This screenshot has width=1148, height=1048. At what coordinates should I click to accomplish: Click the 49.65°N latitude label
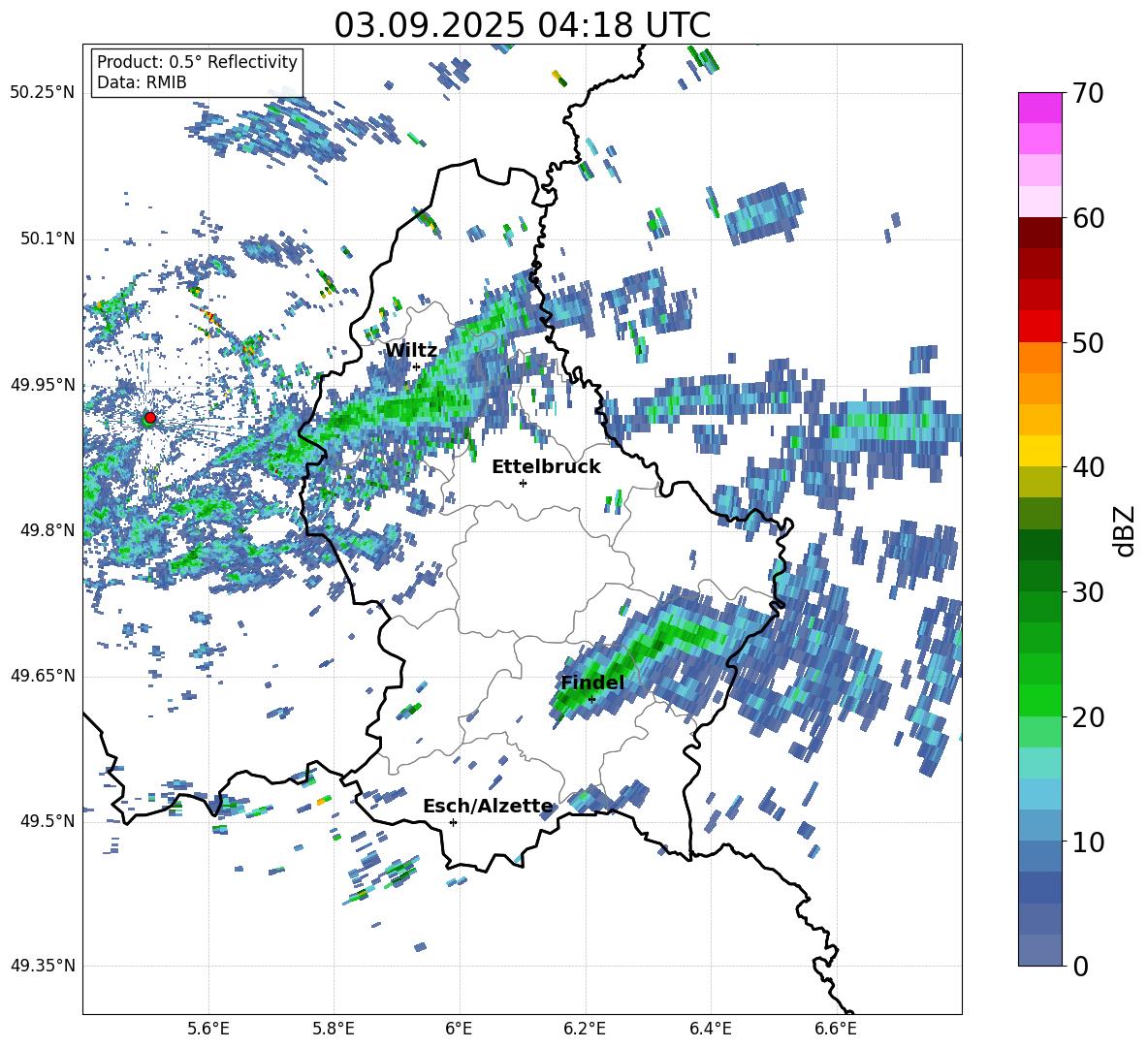click(43, 675)
